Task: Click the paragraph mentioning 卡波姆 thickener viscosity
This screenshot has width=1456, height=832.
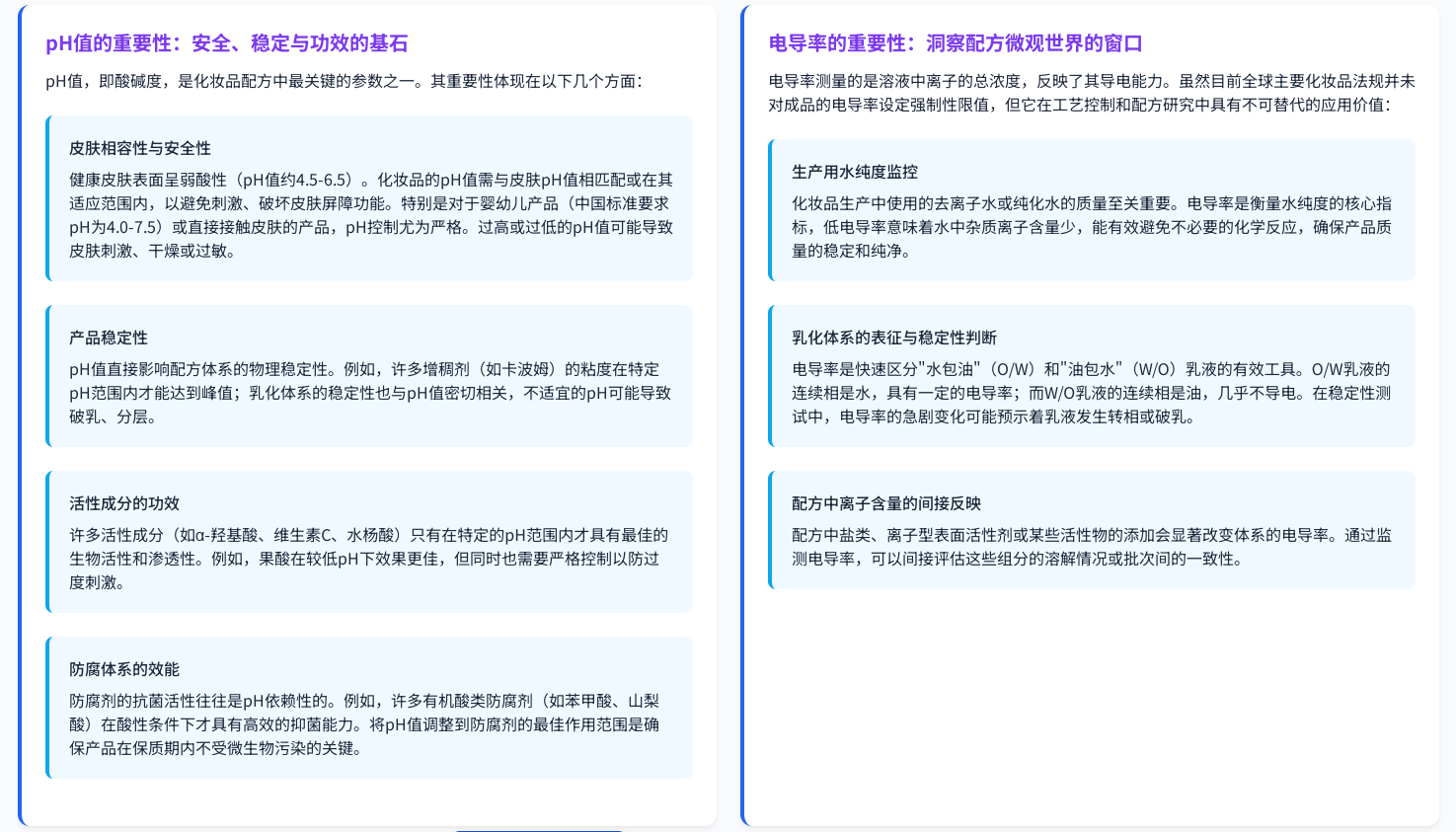Action: point(370,393)
